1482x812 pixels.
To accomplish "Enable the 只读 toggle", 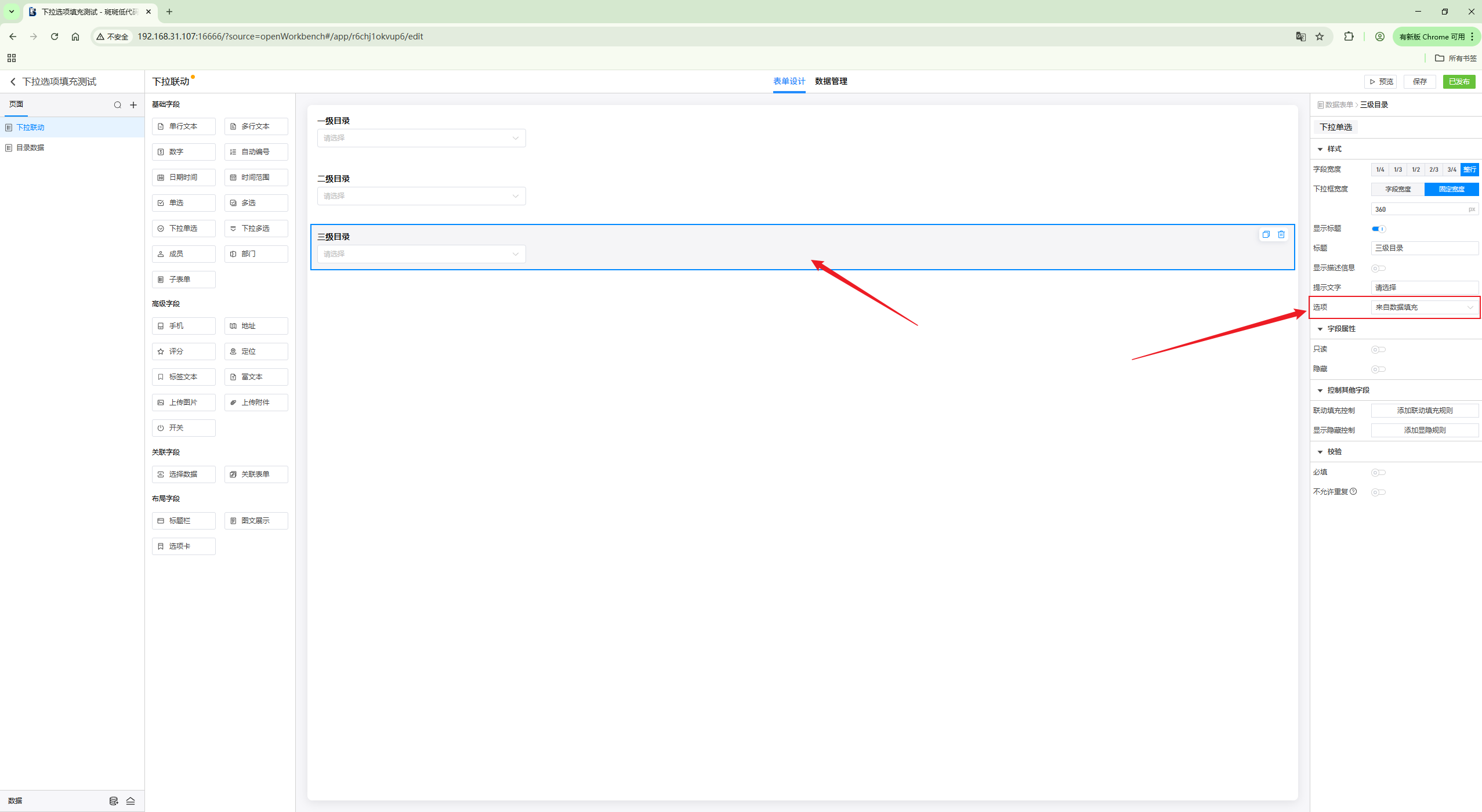I will 1378,349.
